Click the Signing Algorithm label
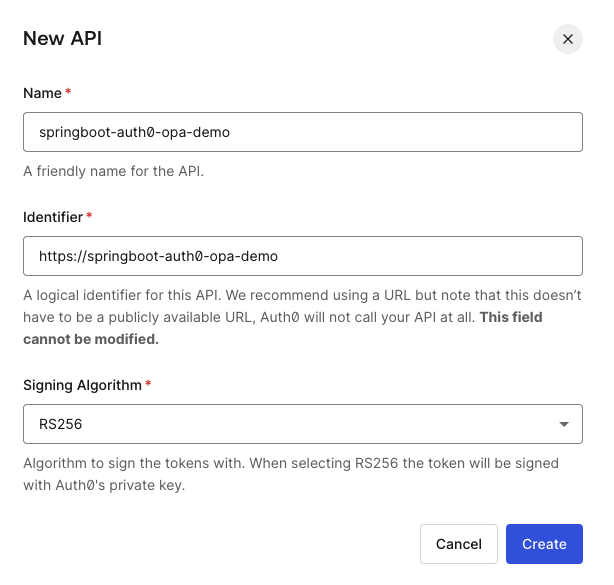The height and width of the screenshot is (585, 614). 83,385
